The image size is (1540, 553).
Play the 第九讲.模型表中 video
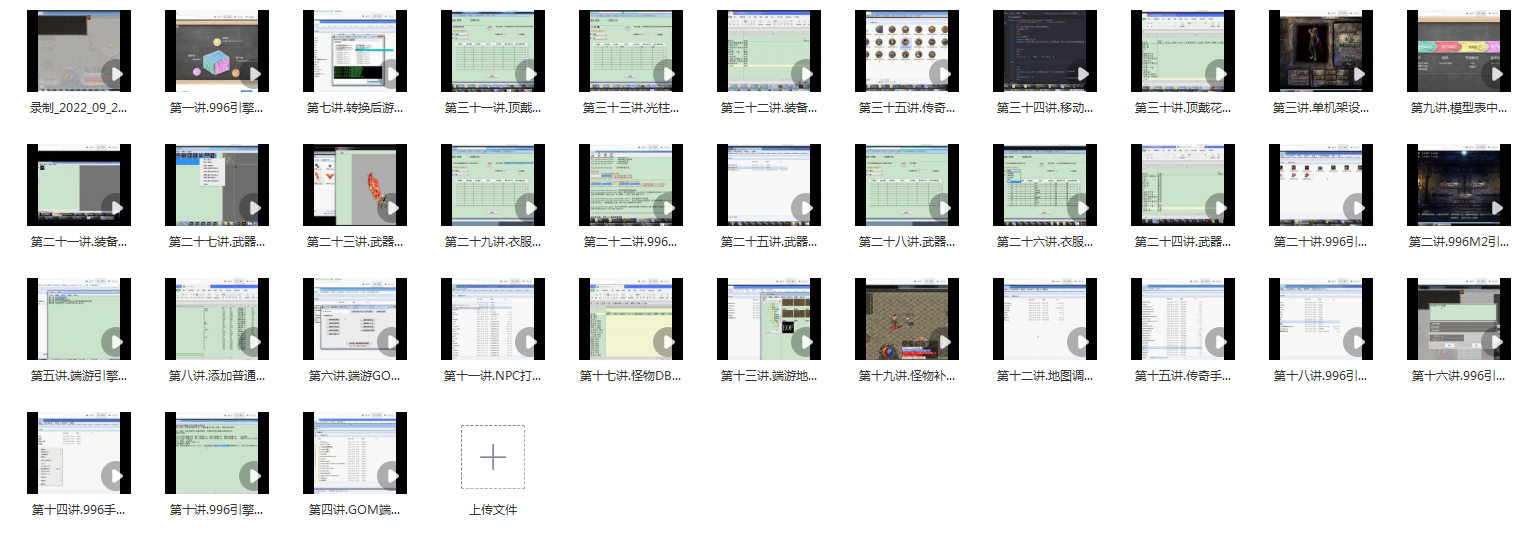(x=1493, y=74)
